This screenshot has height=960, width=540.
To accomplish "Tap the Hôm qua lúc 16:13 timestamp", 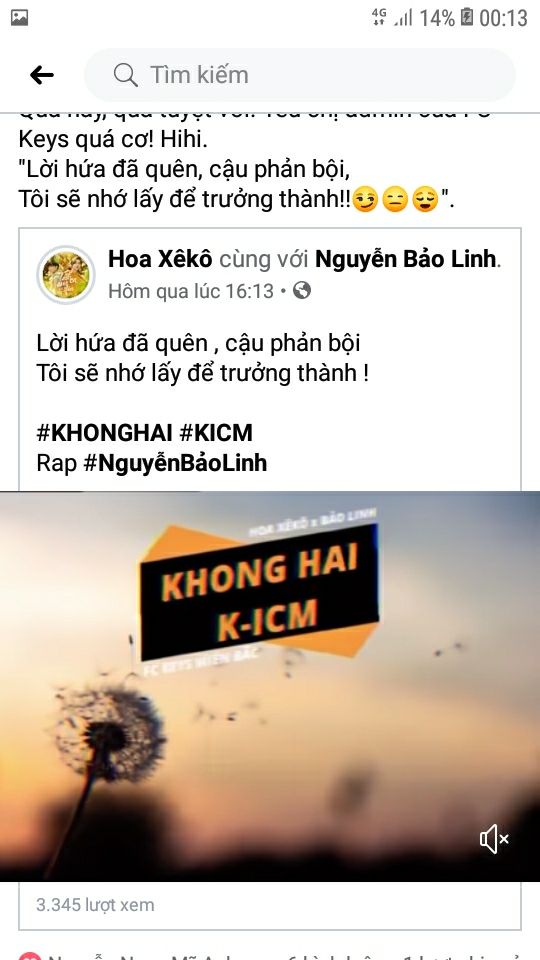I will click(x=191, y=291).
